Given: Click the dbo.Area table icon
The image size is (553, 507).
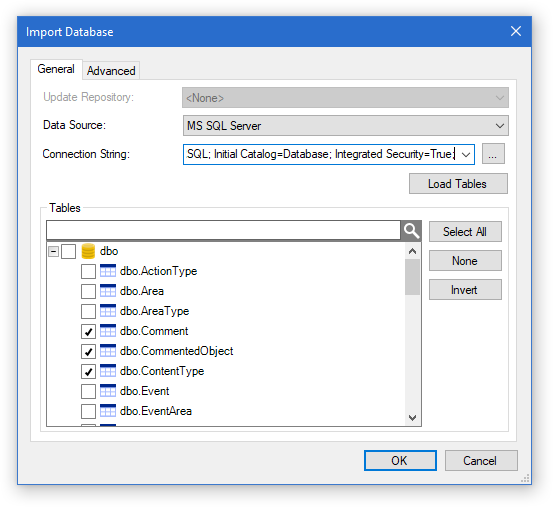Looking at the screenshot, I should (108, 291).
